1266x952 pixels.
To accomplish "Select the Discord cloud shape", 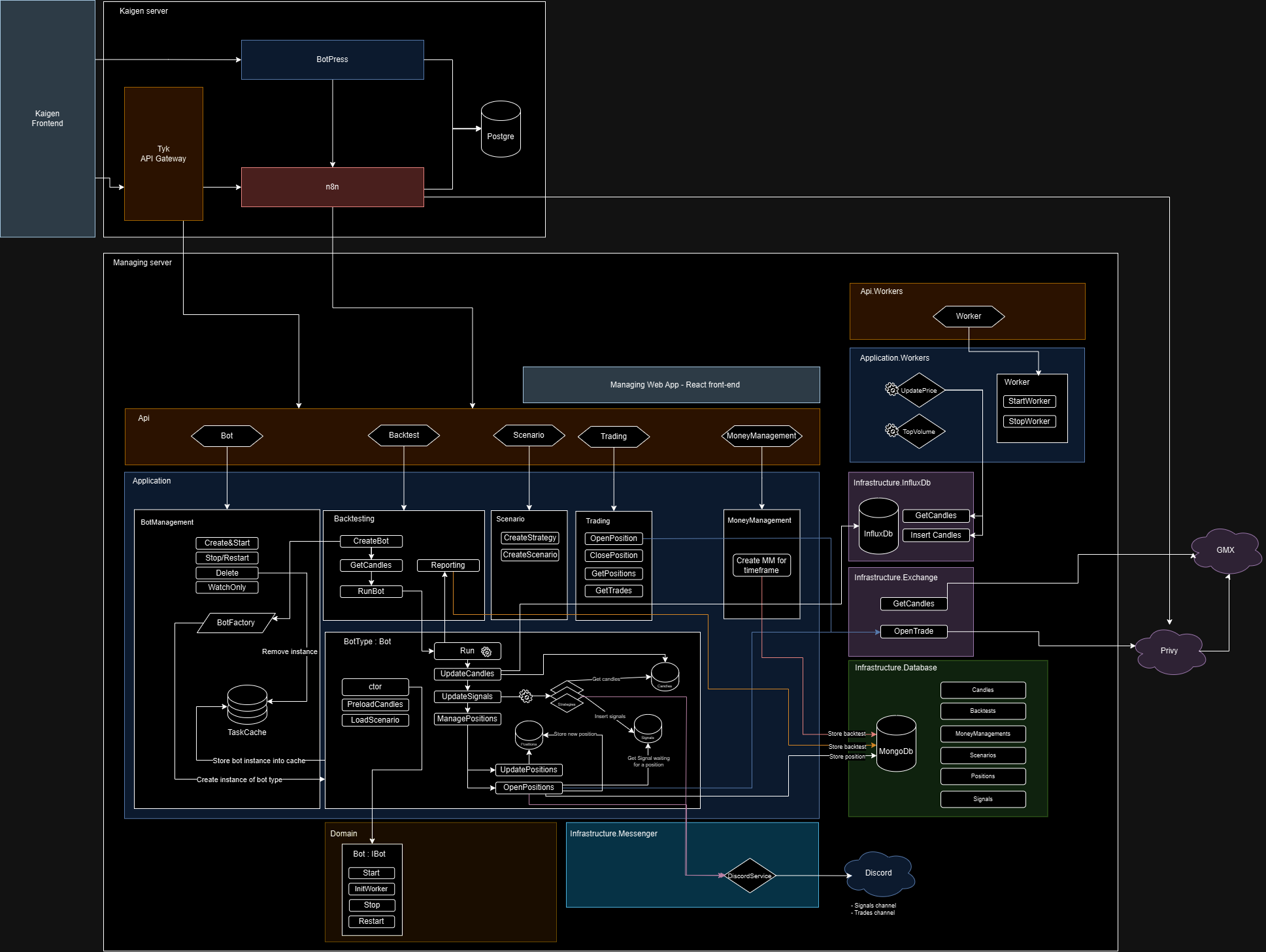I will 878,873.
